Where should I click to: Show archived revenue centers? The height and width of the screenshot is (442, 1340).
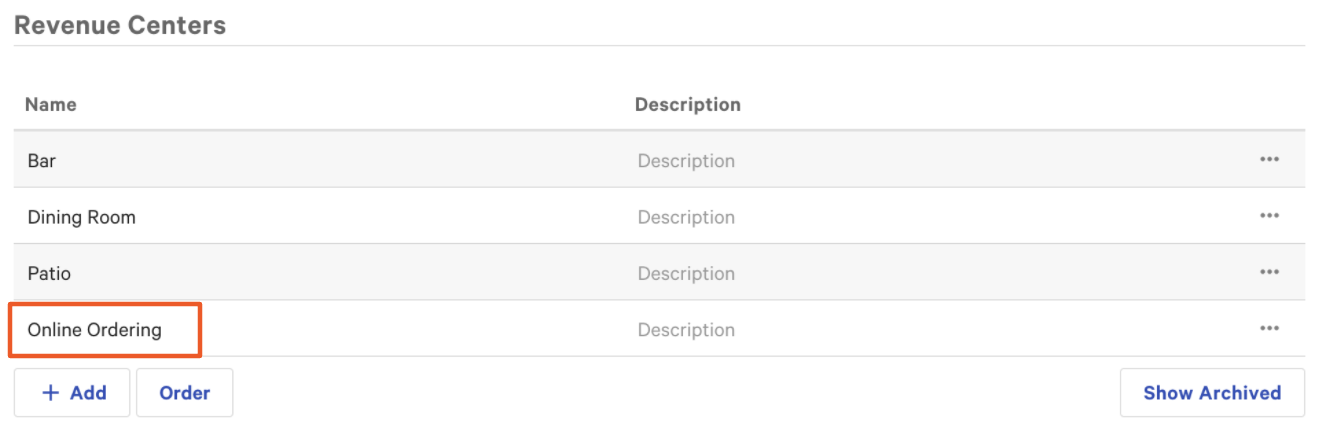(1212, 393)
